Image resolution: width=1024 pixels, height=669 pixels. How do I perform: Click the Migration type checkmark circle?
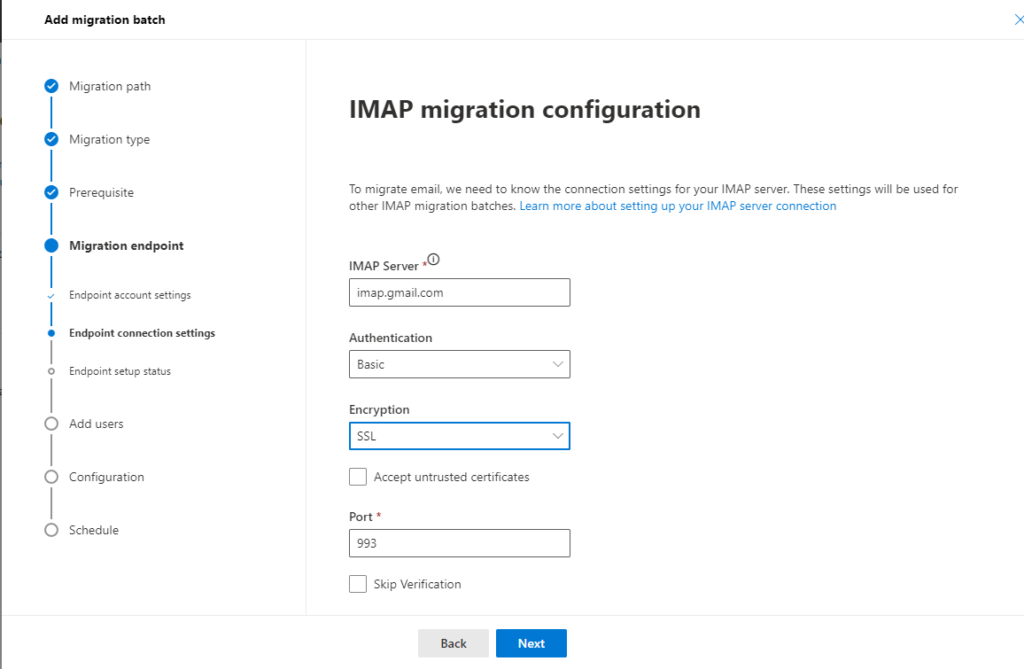click(x=51, y=139)
